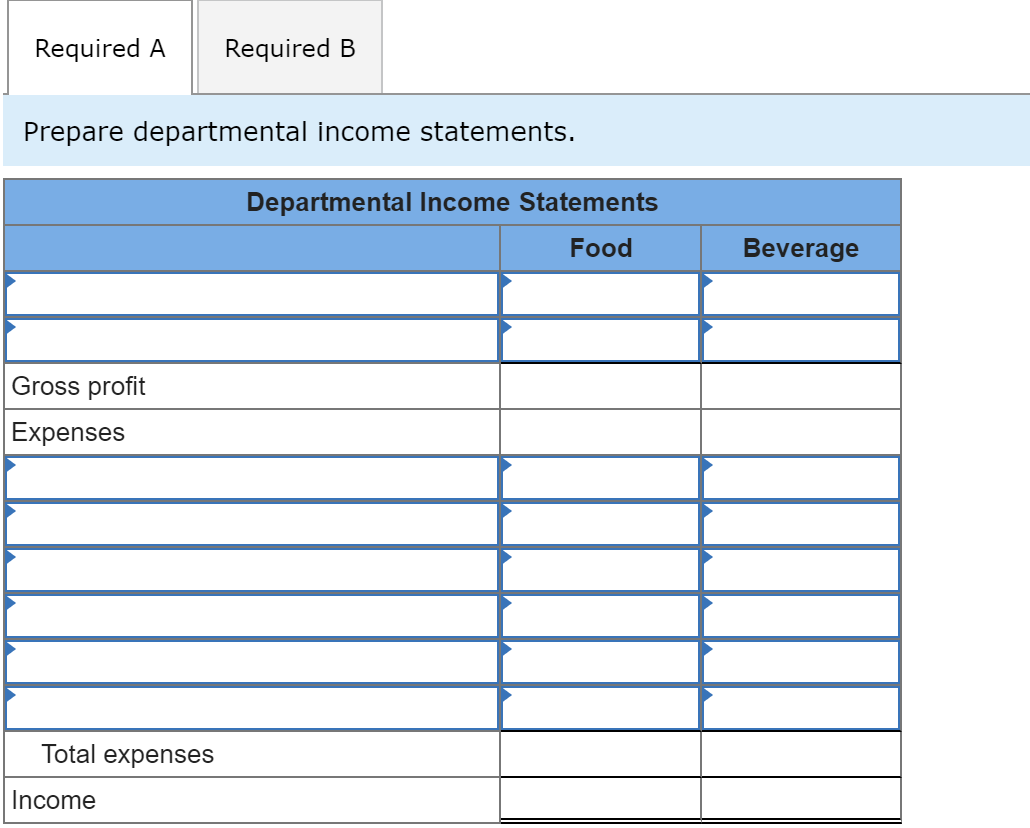Open third expense label dropdown below Expenses
This screenshot has width=1030, height=828.
pos(252,570)
